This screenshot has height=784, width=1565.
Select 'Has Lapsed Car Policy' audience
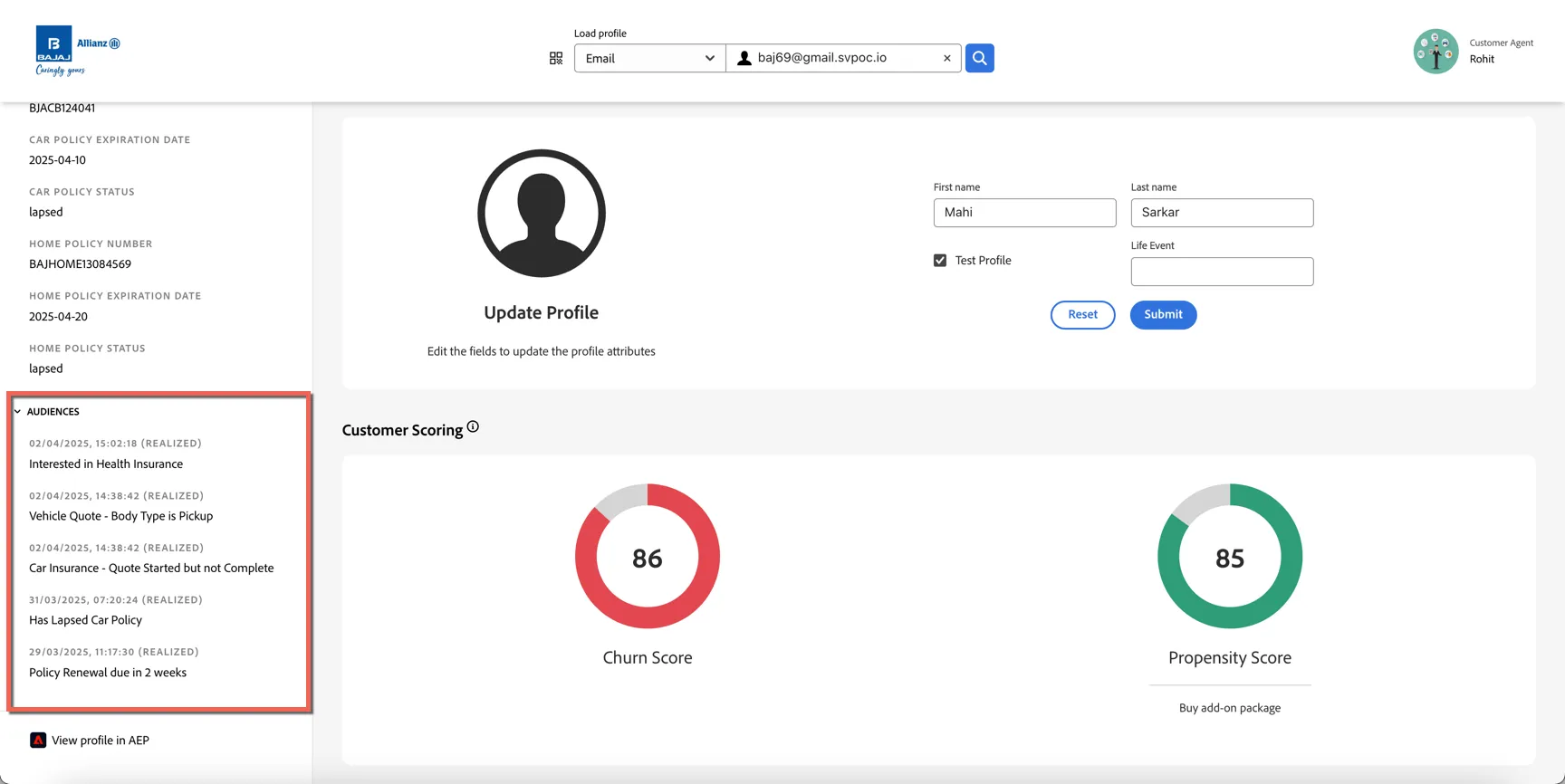pos(85,620)
